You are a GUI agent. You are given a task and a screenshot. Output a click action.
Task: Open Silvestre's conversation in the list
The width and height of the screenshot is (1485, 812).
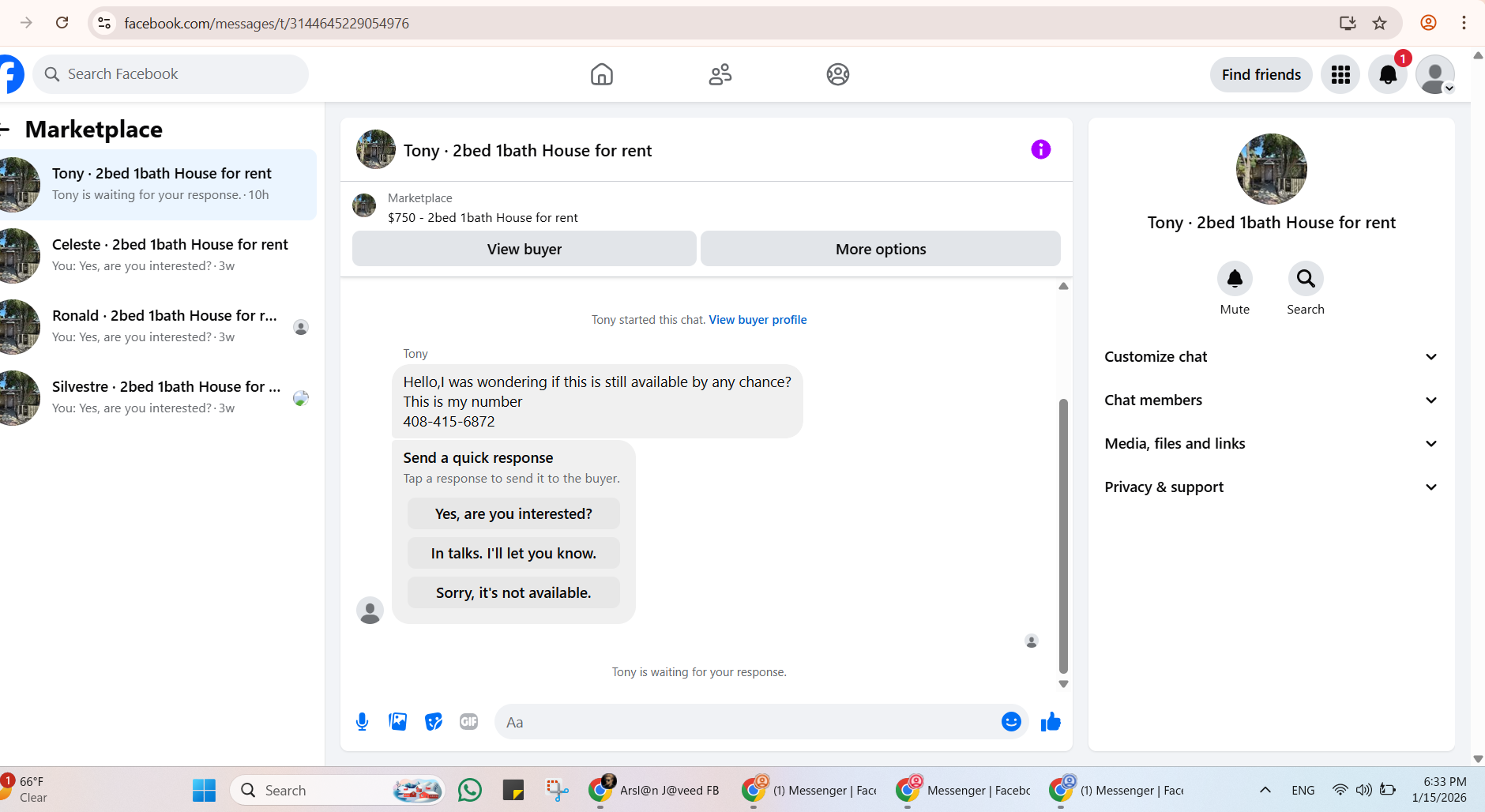tap(158, 398)
